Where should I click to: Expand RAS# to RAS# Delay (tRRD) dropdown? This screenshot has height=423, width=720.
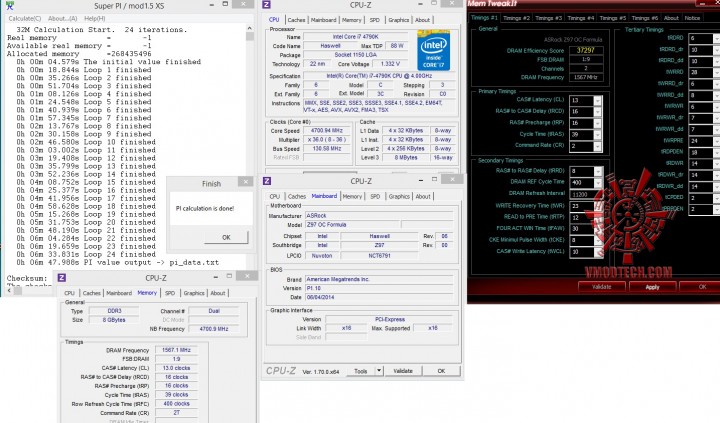[x=597, y=171]
